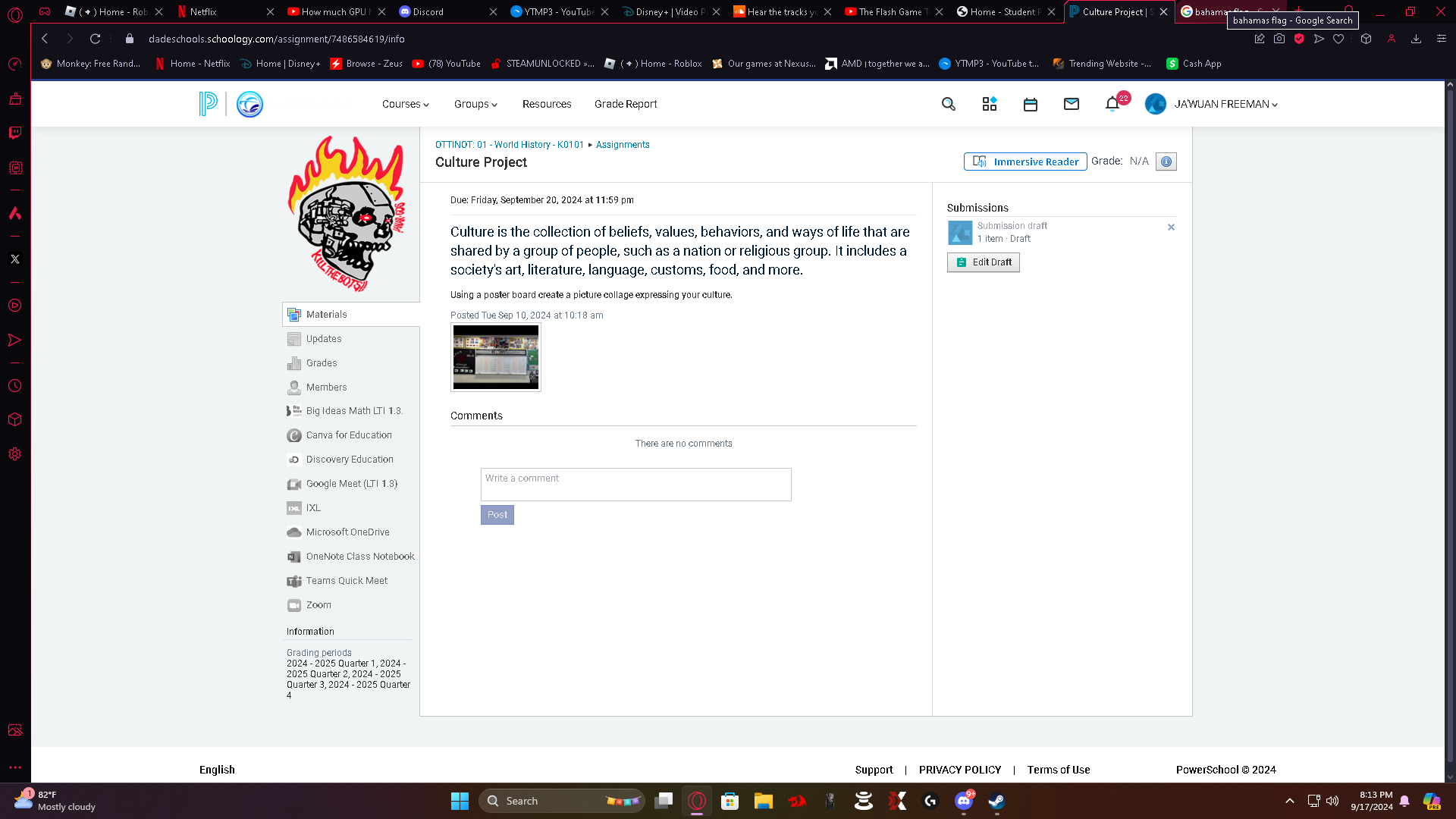Select Materials in the course sidebar
This screenshot has height=819, width=1456.
326,315
